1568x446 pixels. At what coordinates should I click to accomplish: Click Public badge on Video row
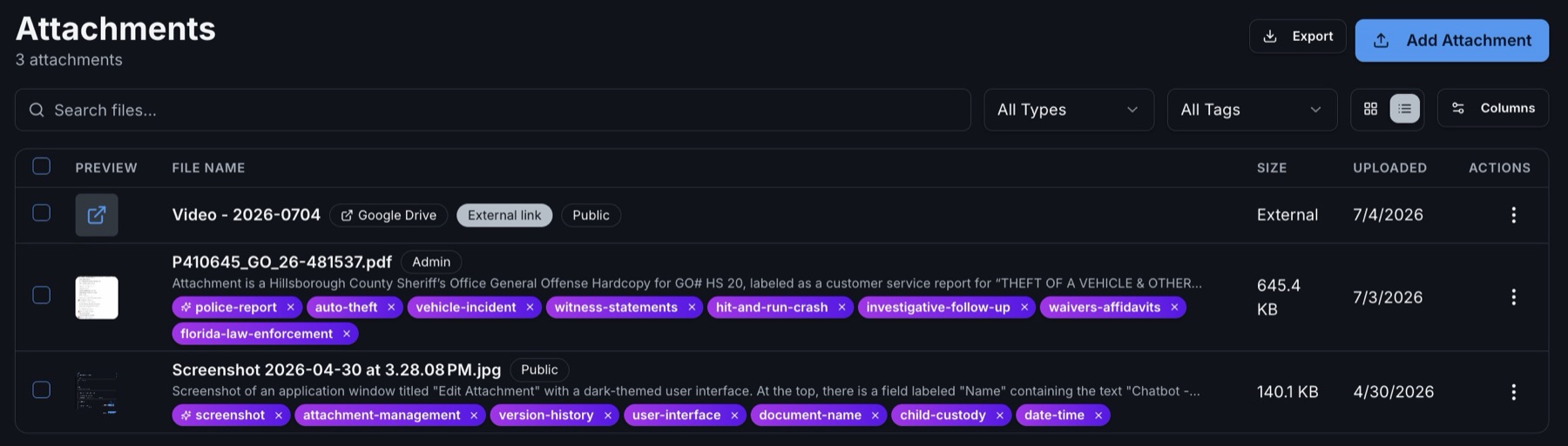tap(591, 215)
